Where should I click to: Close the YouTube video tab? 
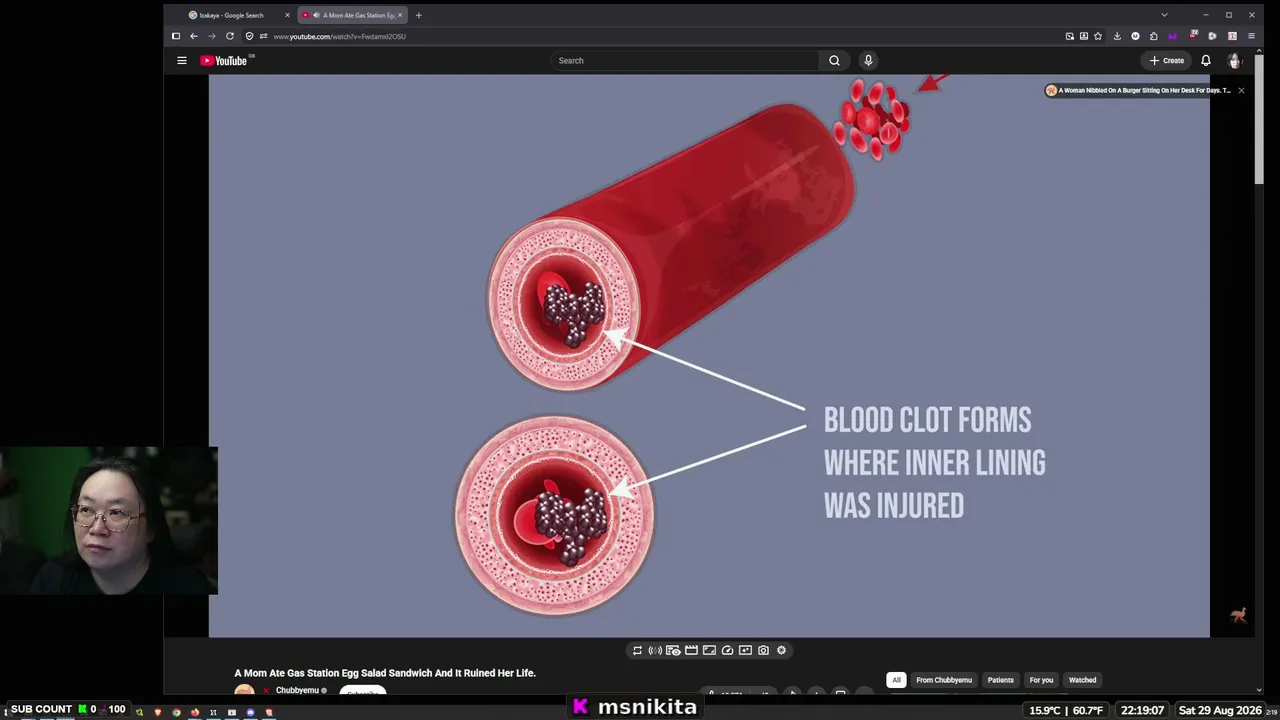coord(400,15)
